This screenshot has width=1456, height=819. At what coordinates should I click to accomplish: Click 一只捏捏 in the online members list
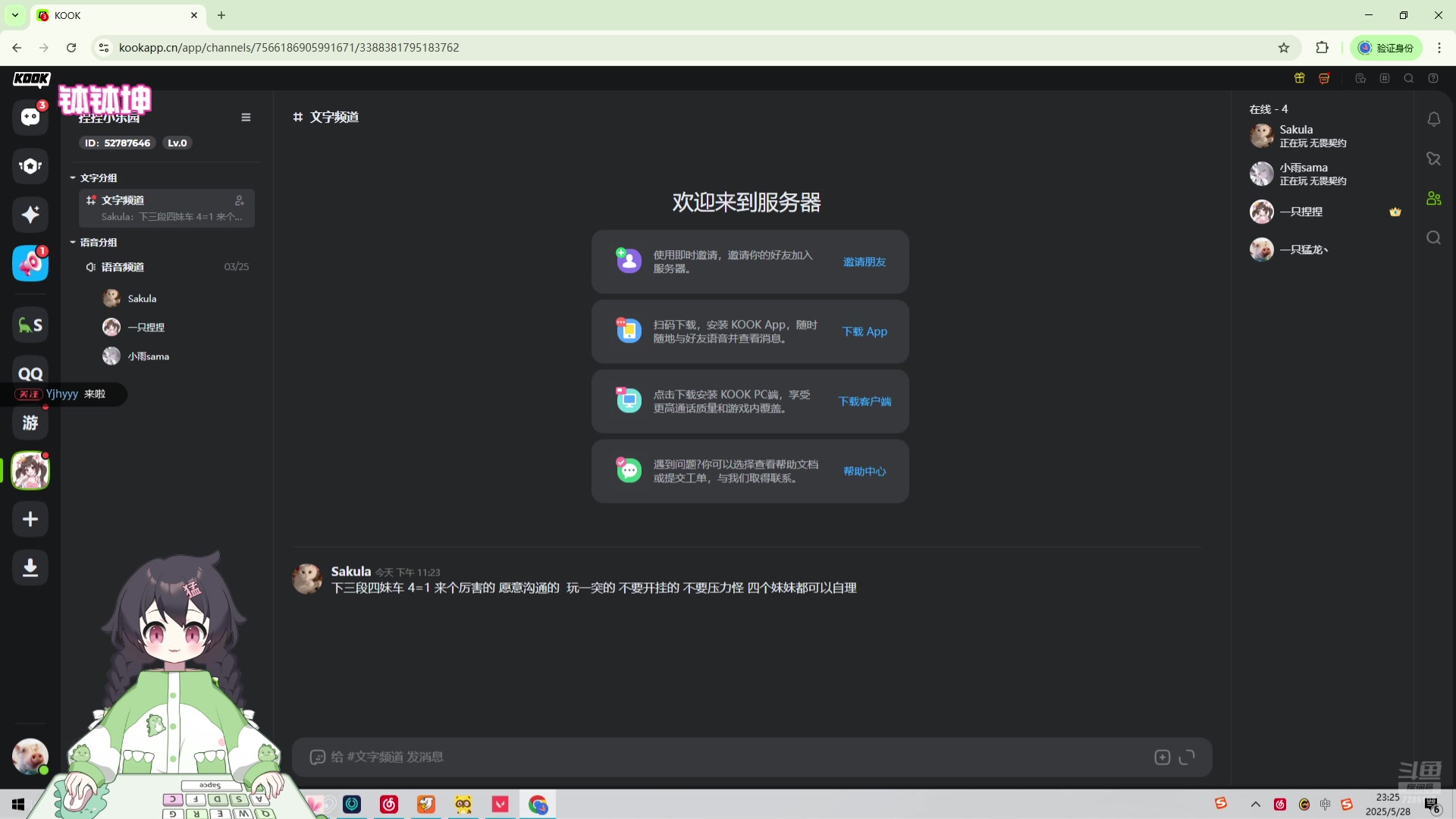pos(1326,212)
